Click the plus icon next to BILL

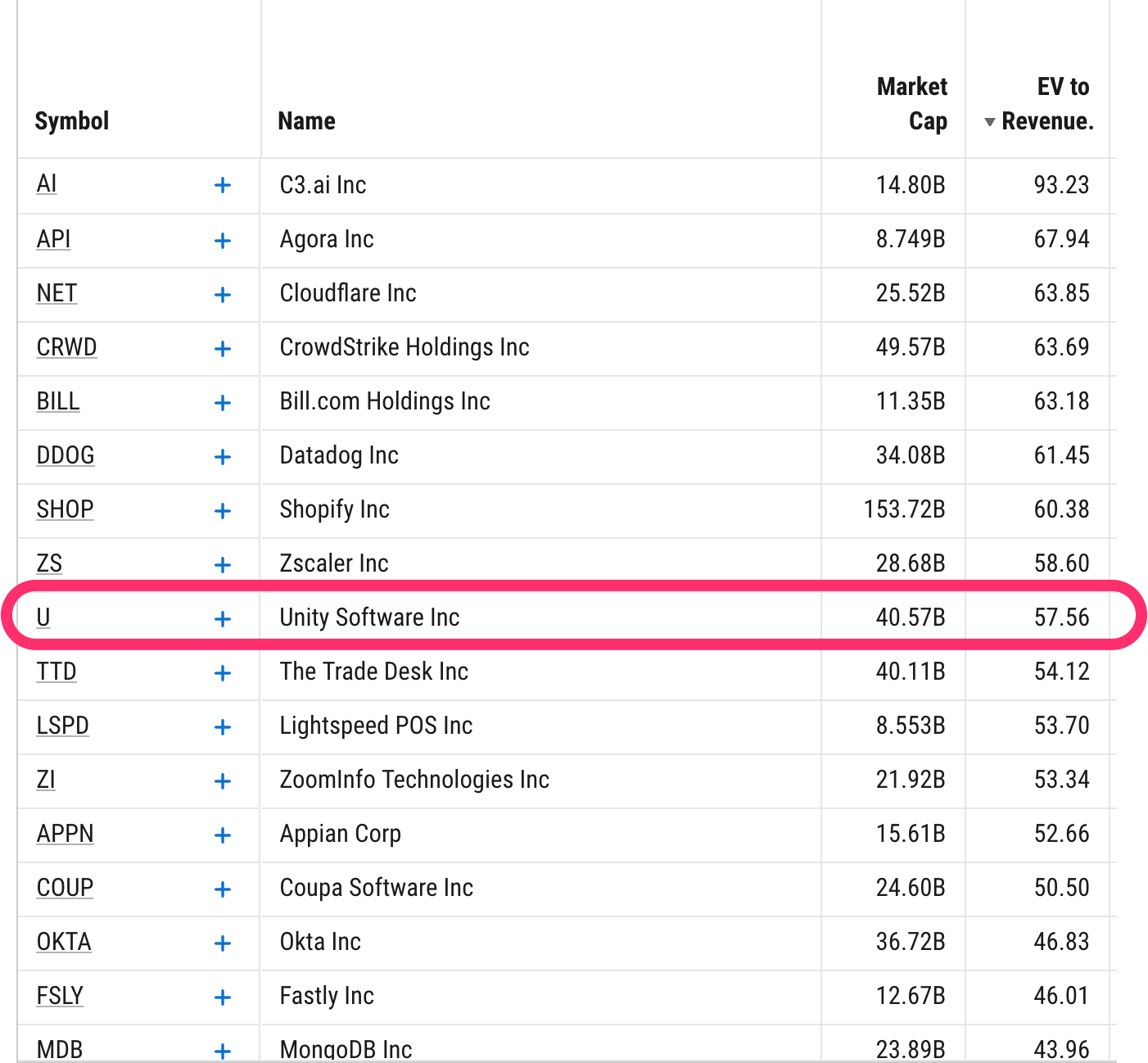click(222, 403)
